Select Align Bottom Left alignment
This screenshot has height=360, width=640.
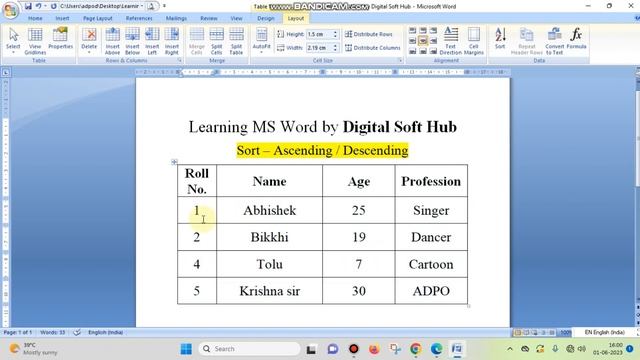(x=413, y=51)
